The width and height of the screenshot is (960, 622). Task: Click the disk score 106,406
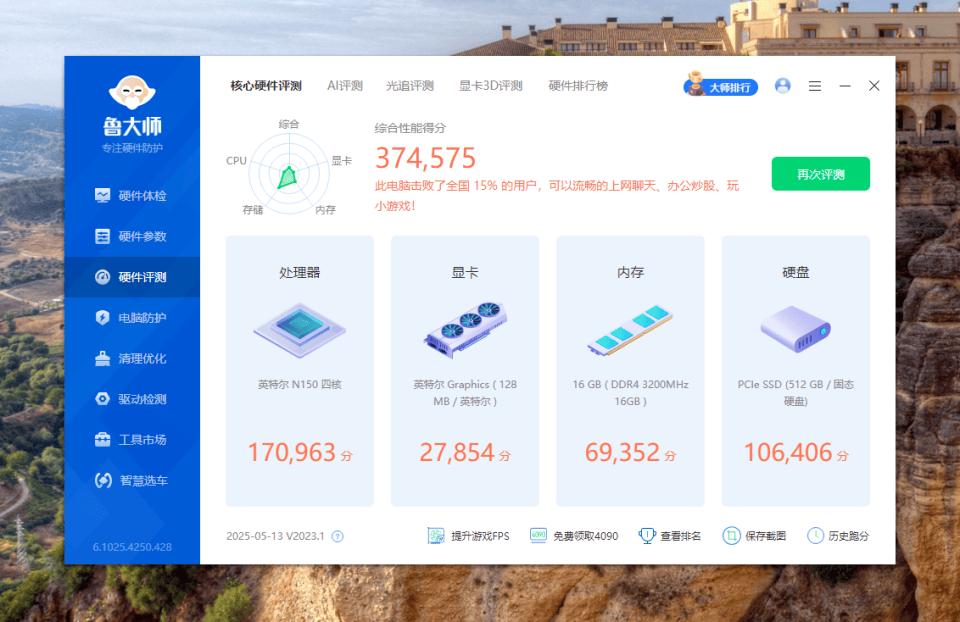pyautogui.click(x=788, y=452)
